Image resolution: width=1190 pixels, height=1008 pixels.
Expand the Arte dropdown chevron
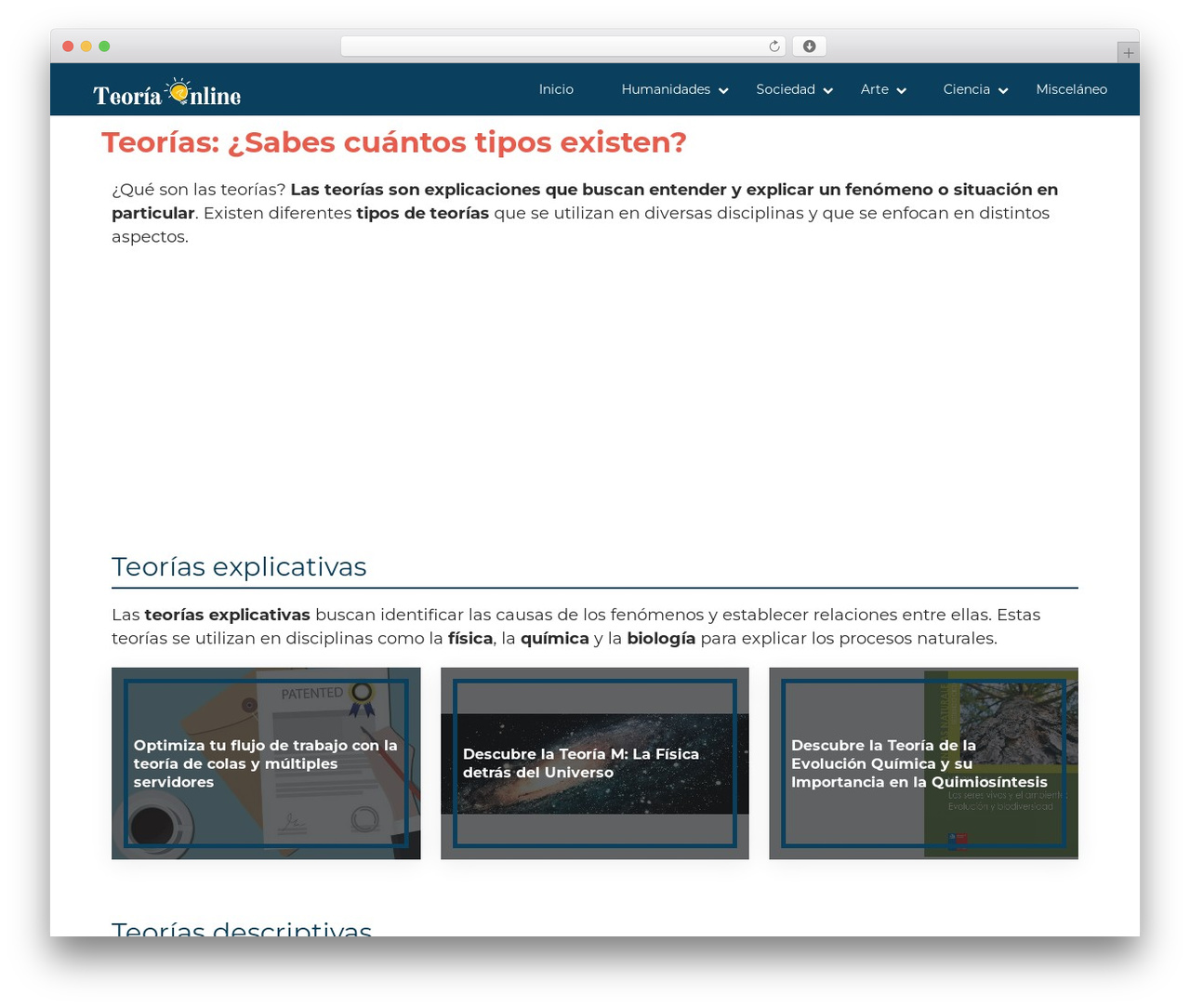click(x=901, y=90)
